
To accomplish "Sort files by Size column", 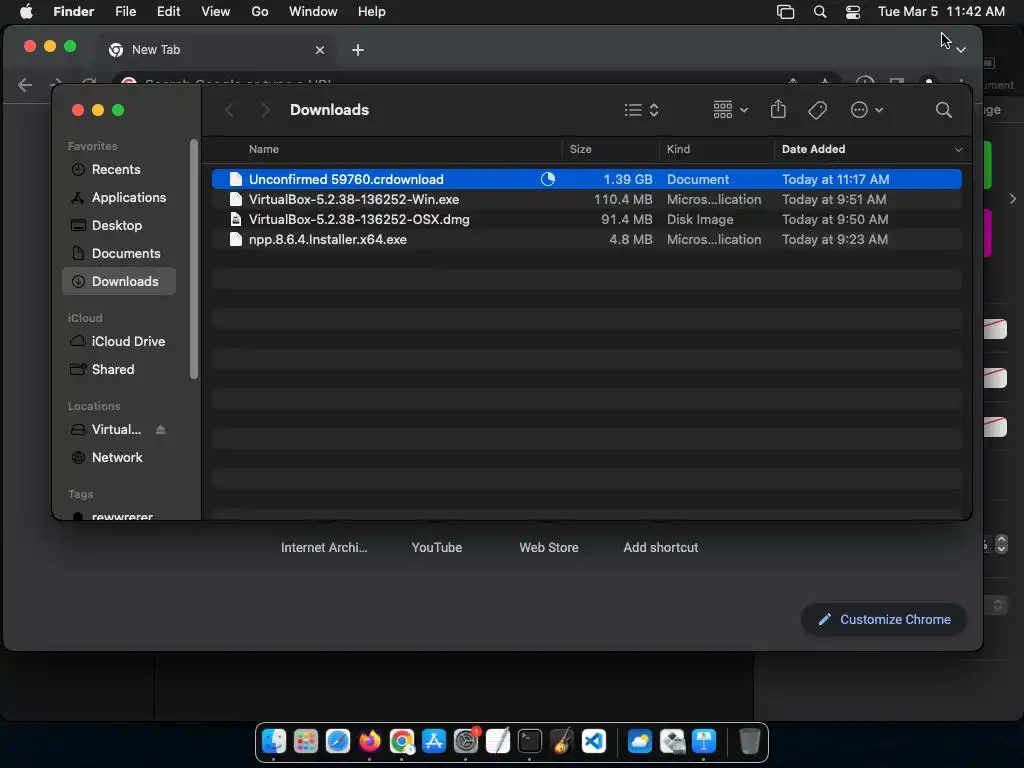I will tap(581, 149).
